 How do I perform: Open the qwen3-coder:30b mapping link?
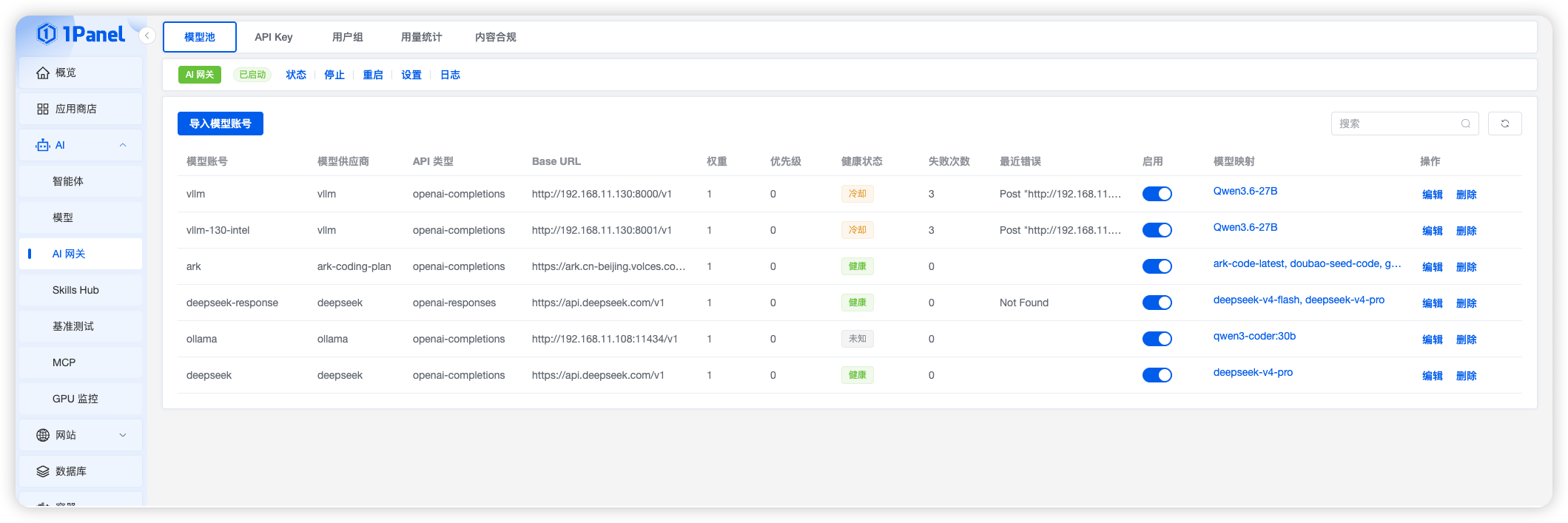(x=1254, y=336)
